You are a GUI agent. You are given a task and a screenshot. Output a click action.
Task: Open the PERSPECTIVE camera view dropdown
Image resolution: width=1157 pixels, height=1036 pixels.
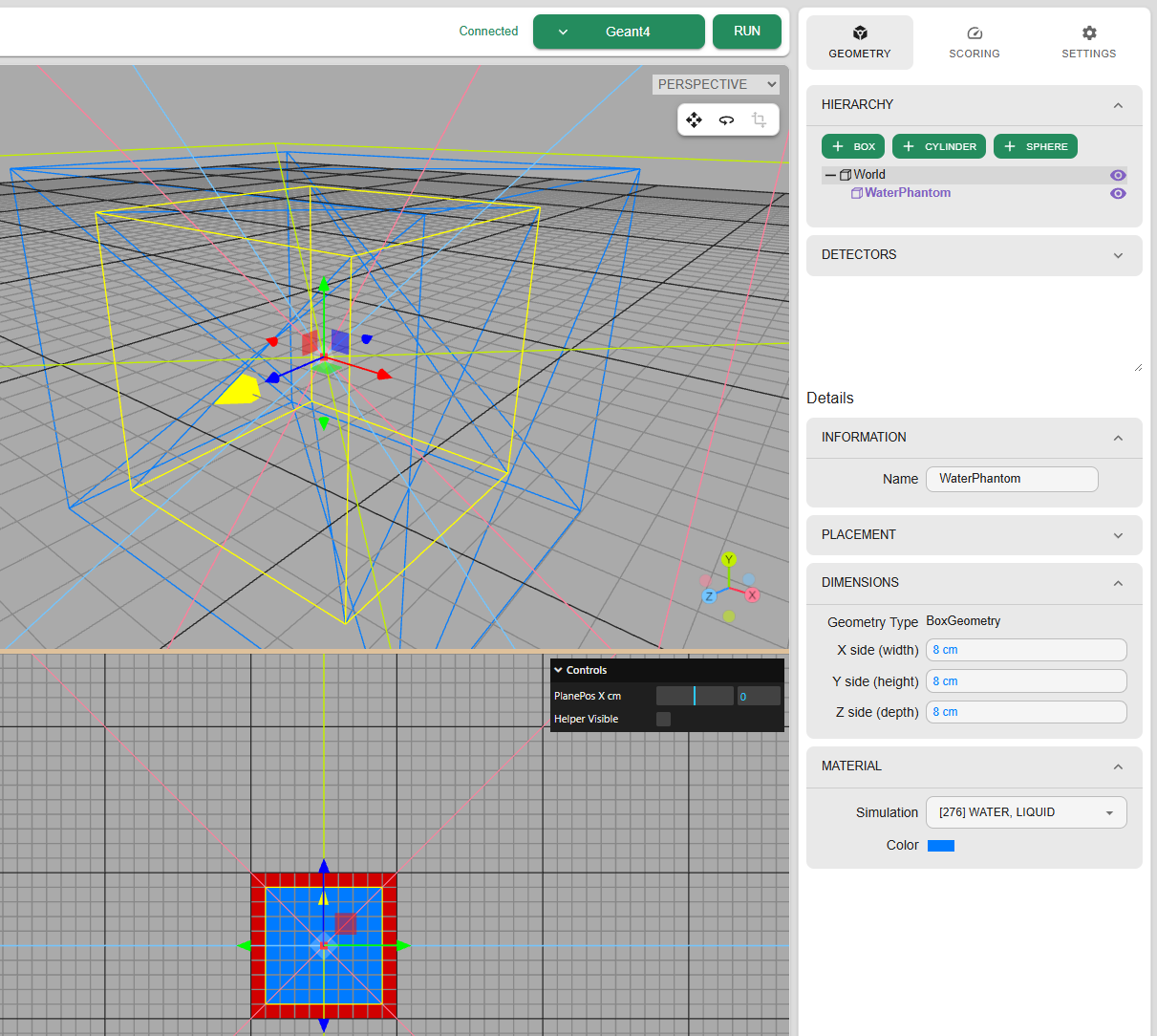click(x=716, y=84)
